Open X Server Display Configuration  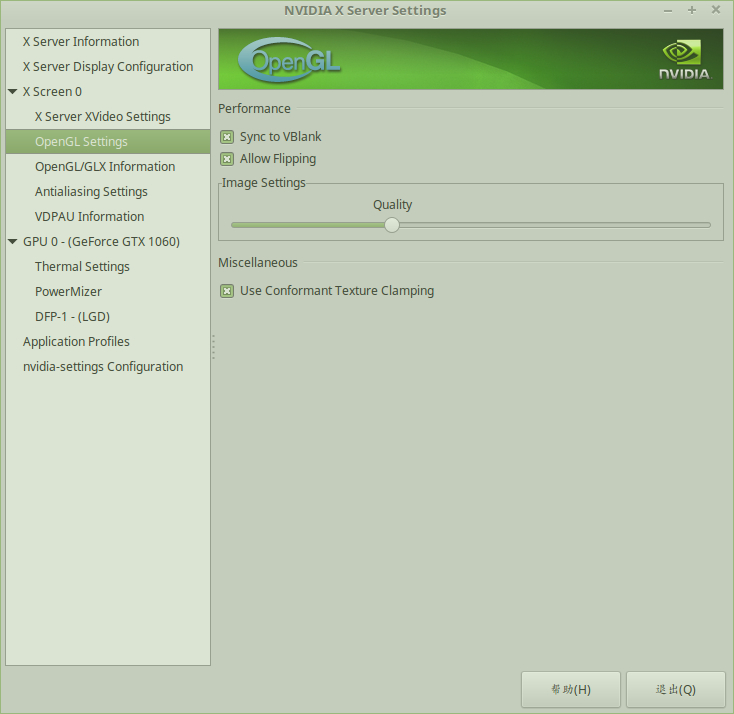108,66
